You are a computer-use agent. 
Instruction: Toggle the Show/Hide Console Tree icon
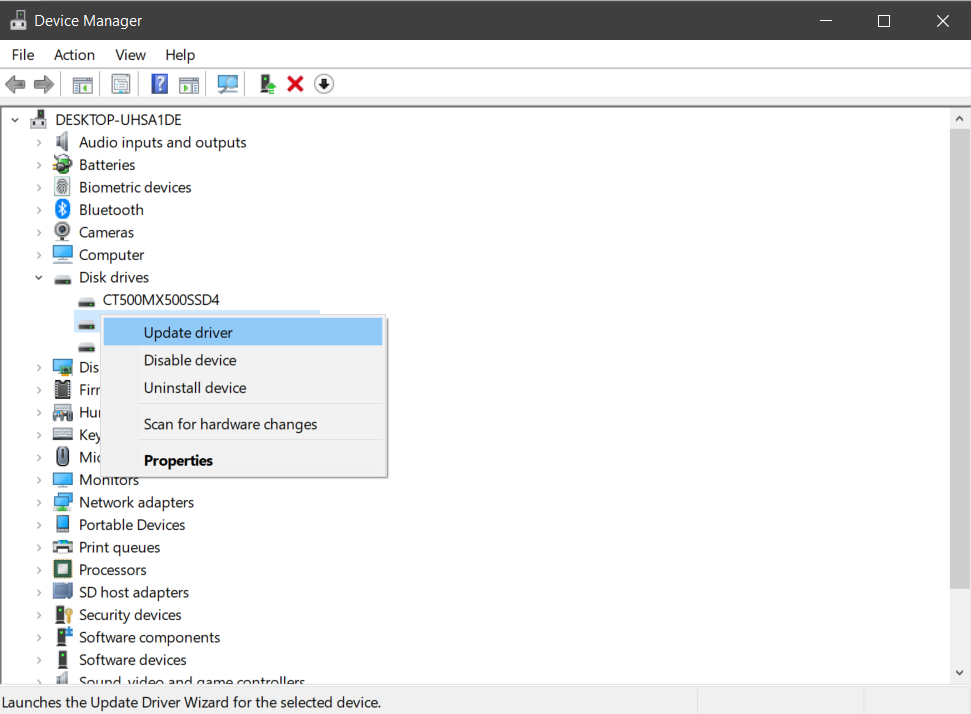click(x=82, y=85)
